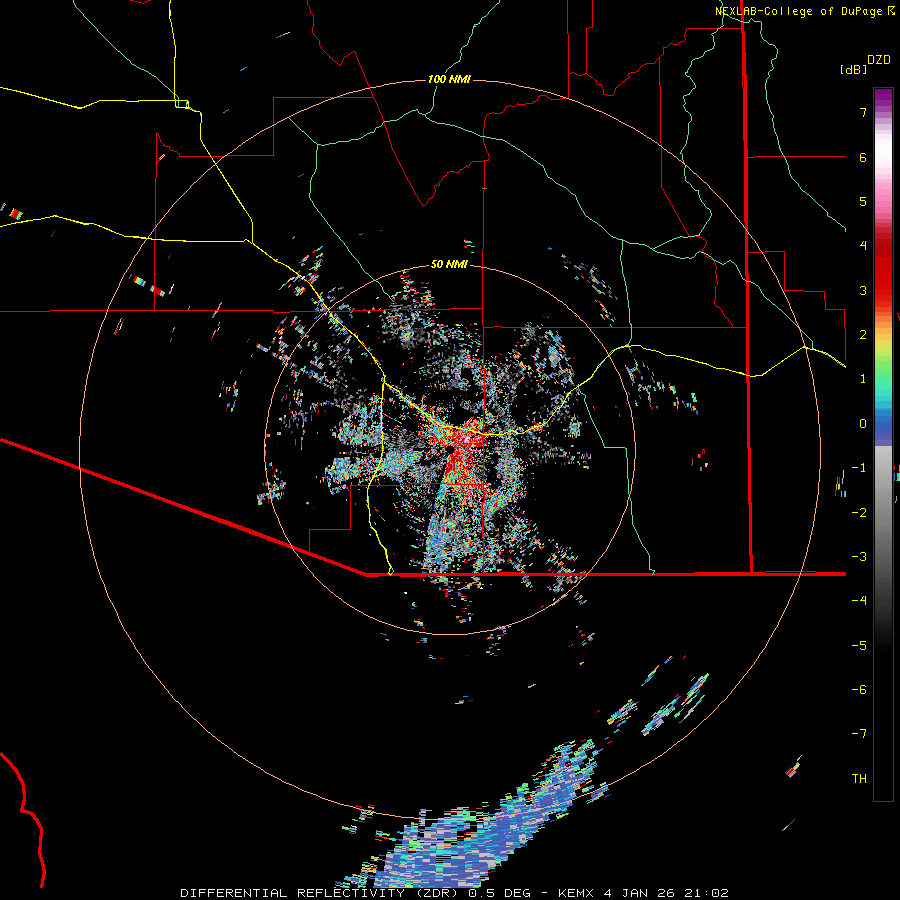The height and width of the screenshot is (900, 900).
Task: Click the 21:02 time stamp in the caption
Action: tap(705, 893)
